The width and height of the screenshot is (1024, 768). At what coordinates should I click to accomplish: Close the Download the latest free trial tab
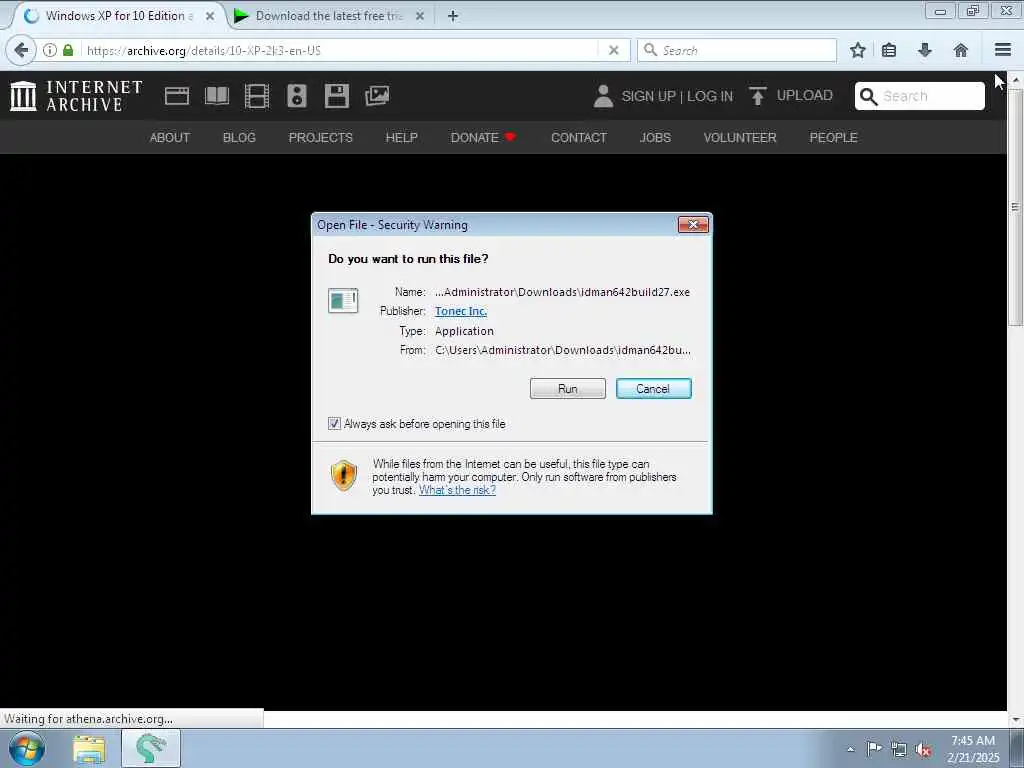(x=420, y=16)
